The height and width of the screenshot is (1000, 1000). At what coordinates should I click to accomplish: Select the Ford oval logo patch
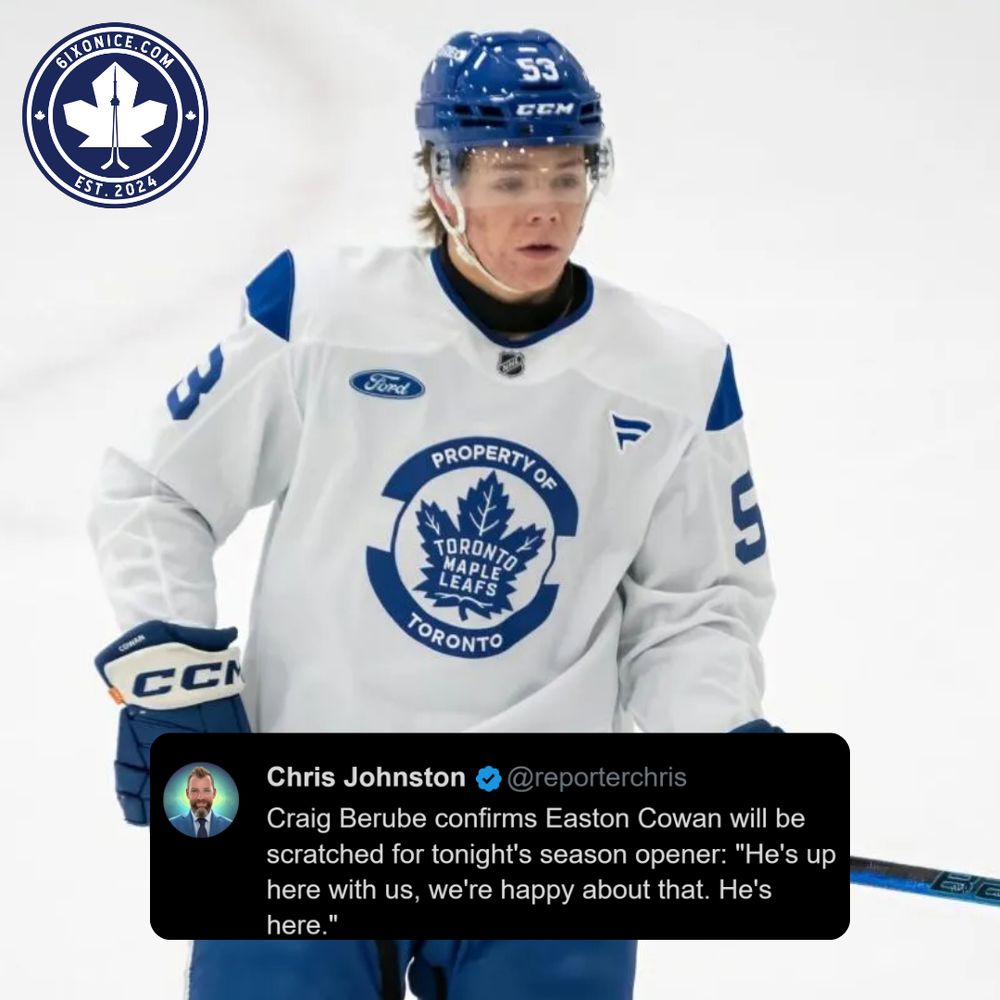tap(387, 385)
